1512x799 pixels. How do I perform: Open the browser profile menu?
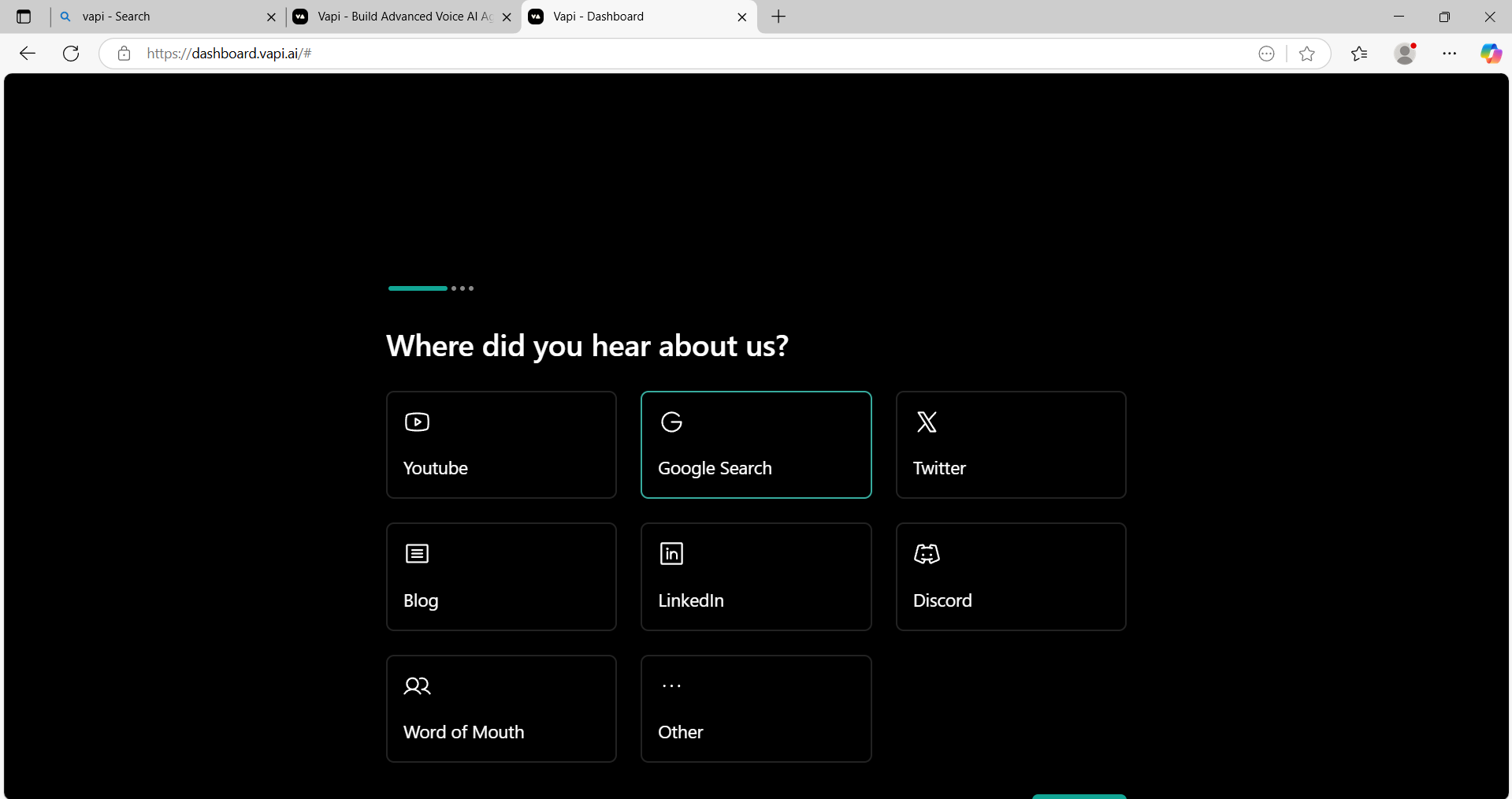[1406, 53]
